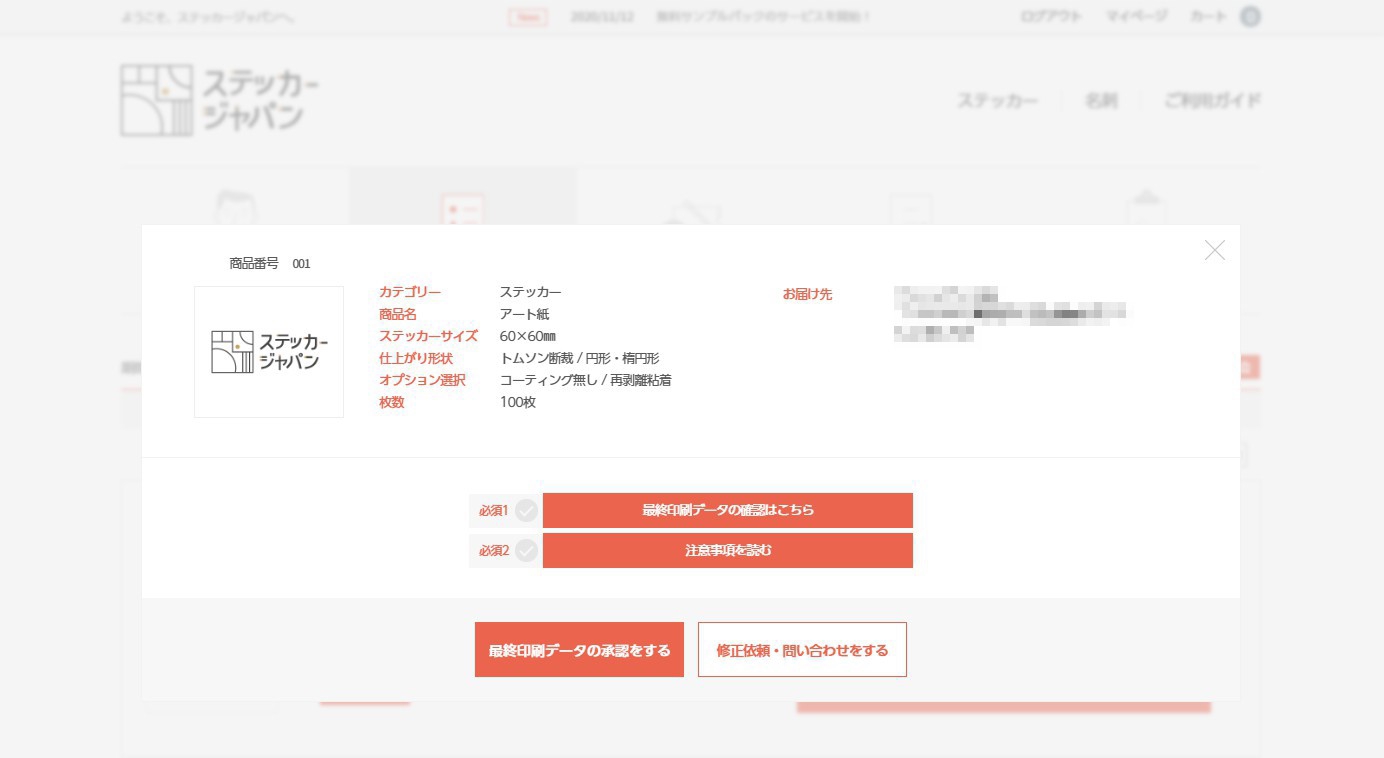Image resolution: width=1384 pixels, height=758 pixels.
Task: Open the product sticker thumbnail preview
Action: click(x=269, y=352)
